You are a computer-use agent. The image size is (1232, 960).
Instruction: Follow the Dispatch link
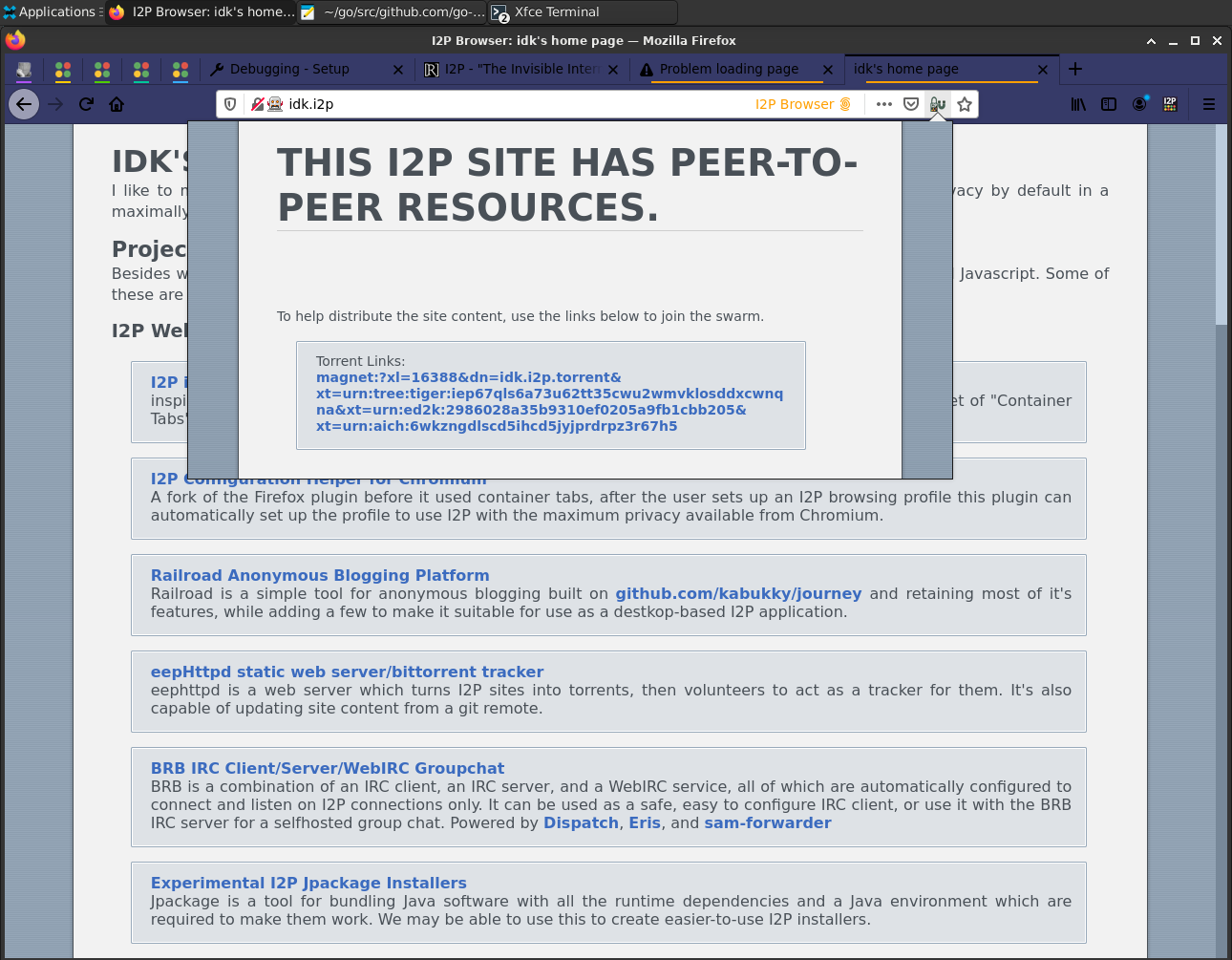[x=581, y=822]
